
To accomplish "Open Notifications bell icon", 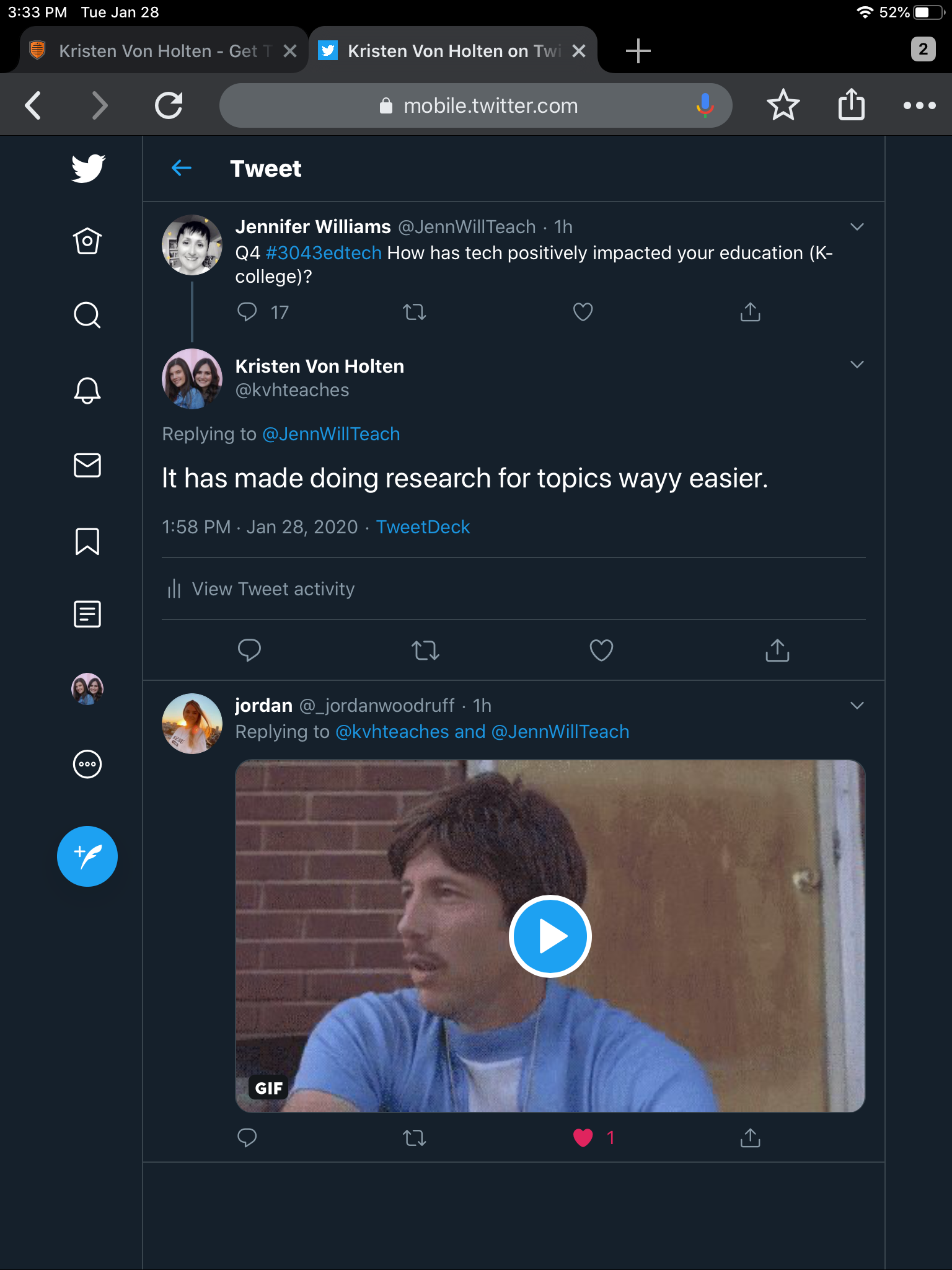I will [87, 390].
